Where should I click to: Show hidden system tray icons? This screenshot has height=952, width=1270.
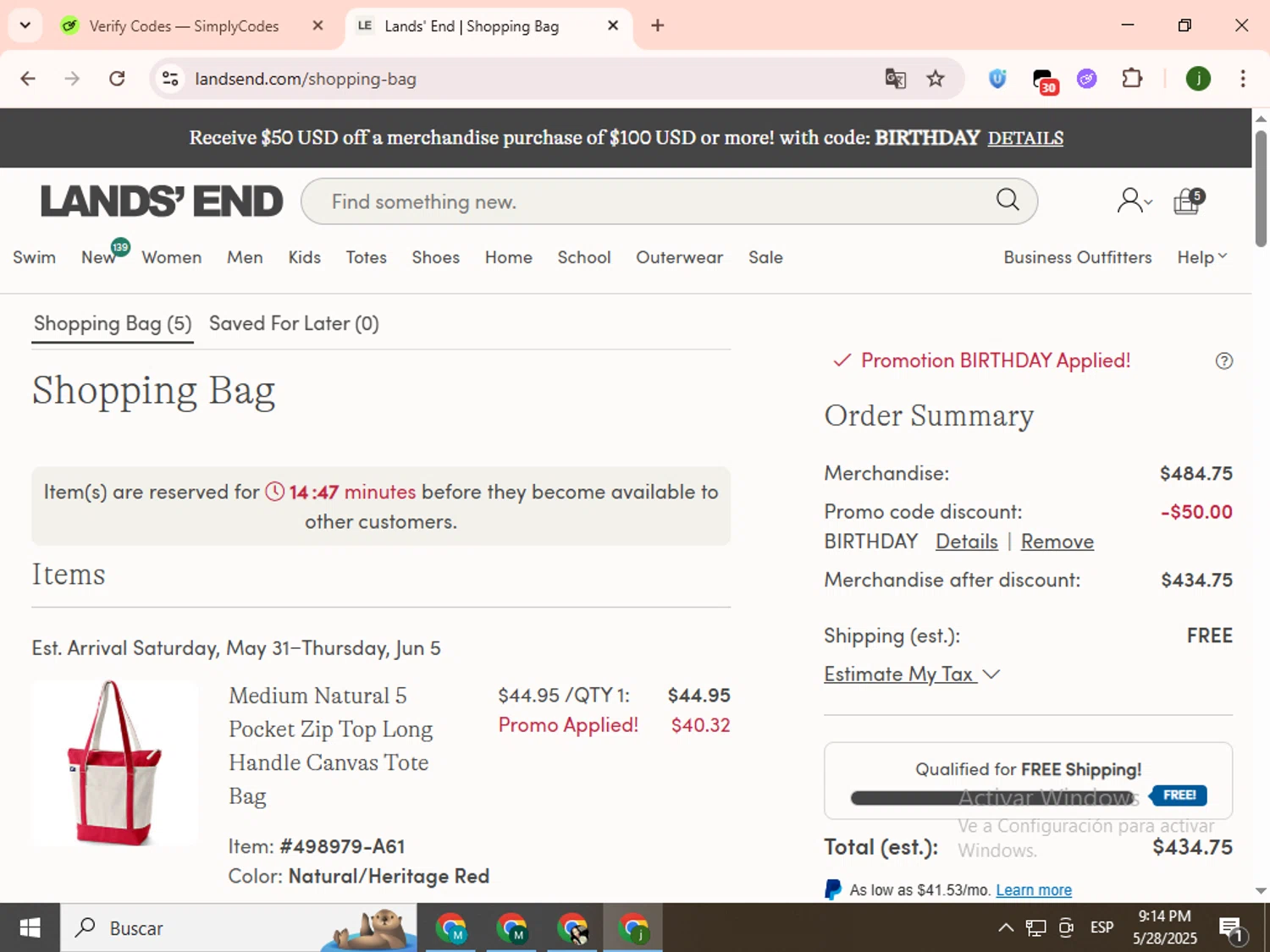coord(1005,928)
